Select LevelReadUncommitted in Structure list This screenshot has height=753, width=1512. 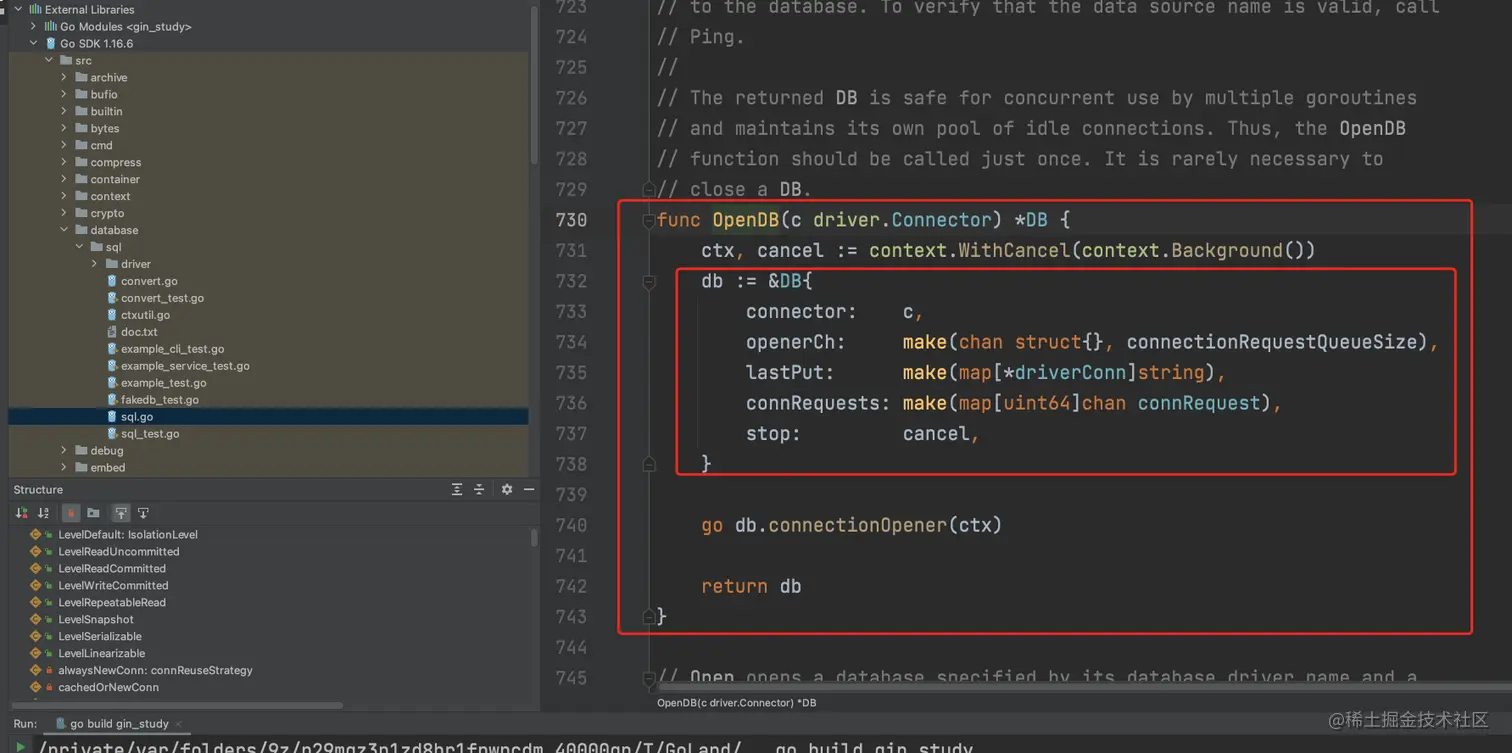click(119, 552)
